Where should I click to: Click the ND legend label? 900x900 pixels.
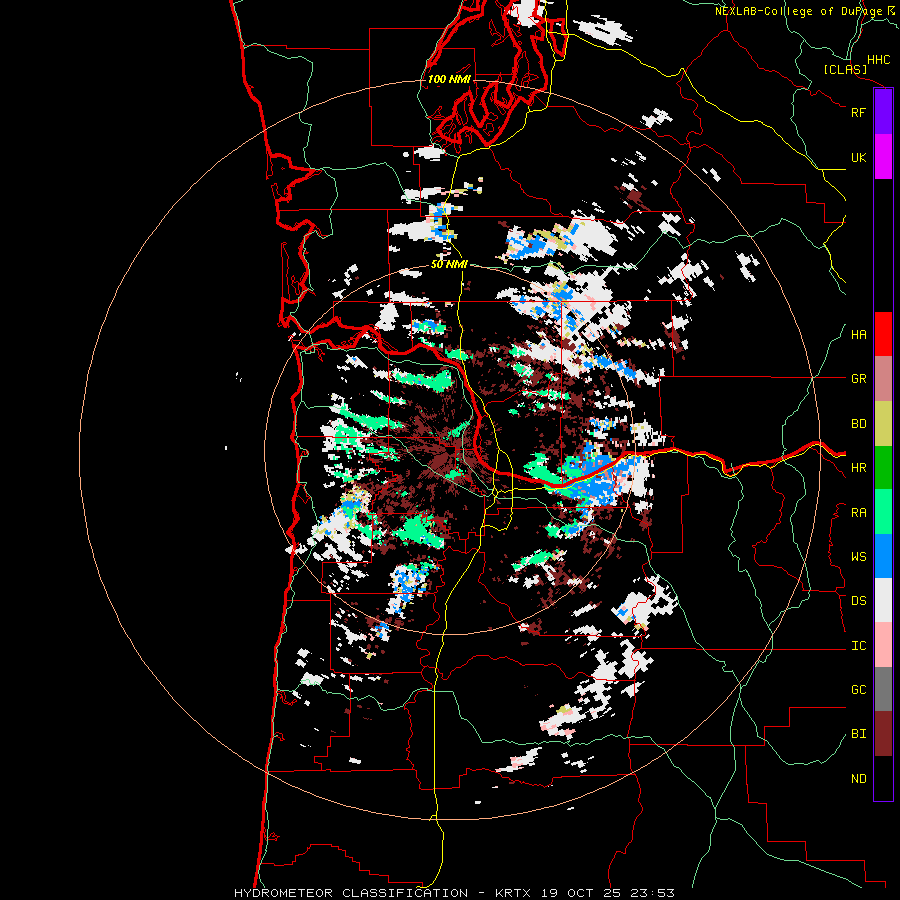[x=858, y=779]
